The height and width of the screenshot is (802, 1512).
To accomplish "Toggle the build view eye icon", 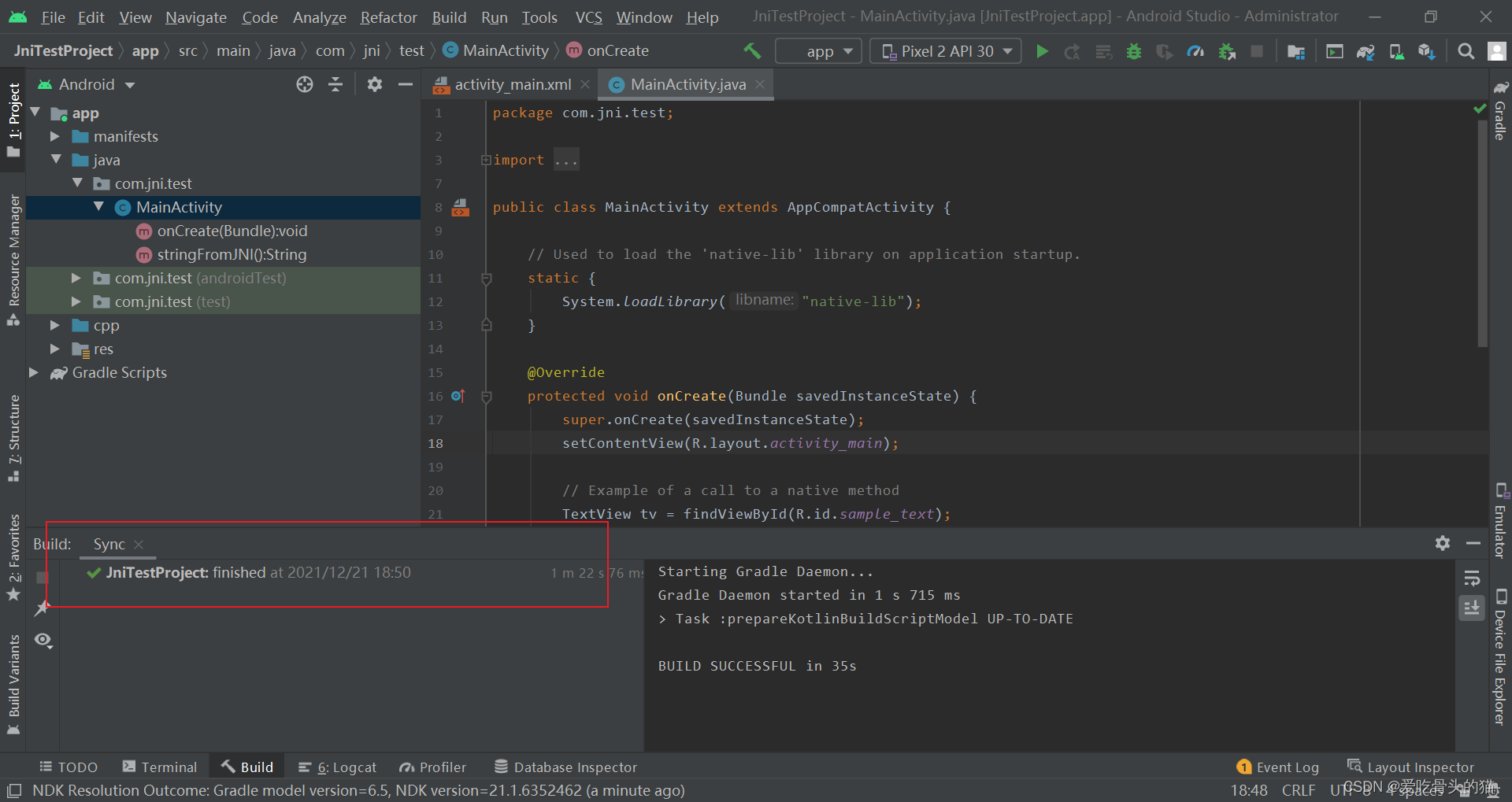I will pyautogui.click(x=43, y=640).
